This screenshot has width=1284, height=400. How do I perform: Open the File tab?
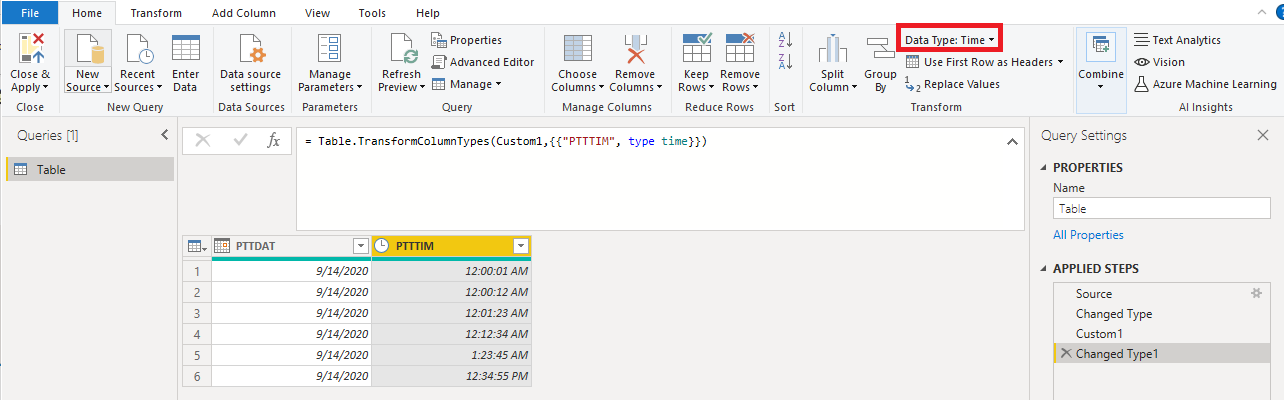tap(29, 13)
